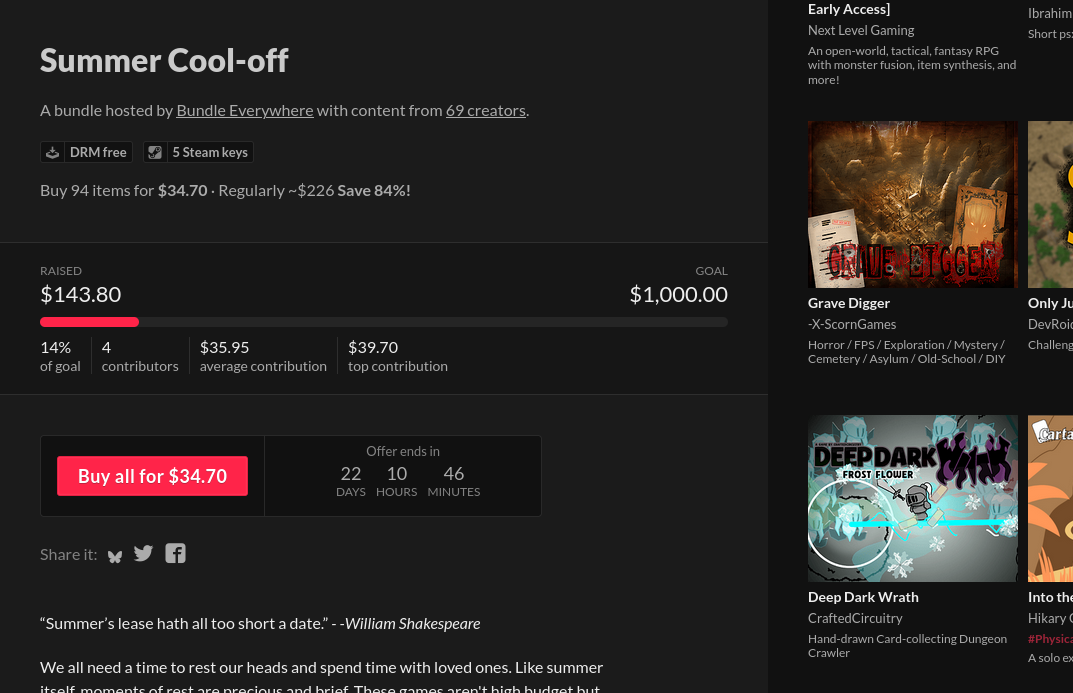View the 69 creators list
Image resolution: width=1073 pixels, height=693 pixels.
[x=485, y=110]
